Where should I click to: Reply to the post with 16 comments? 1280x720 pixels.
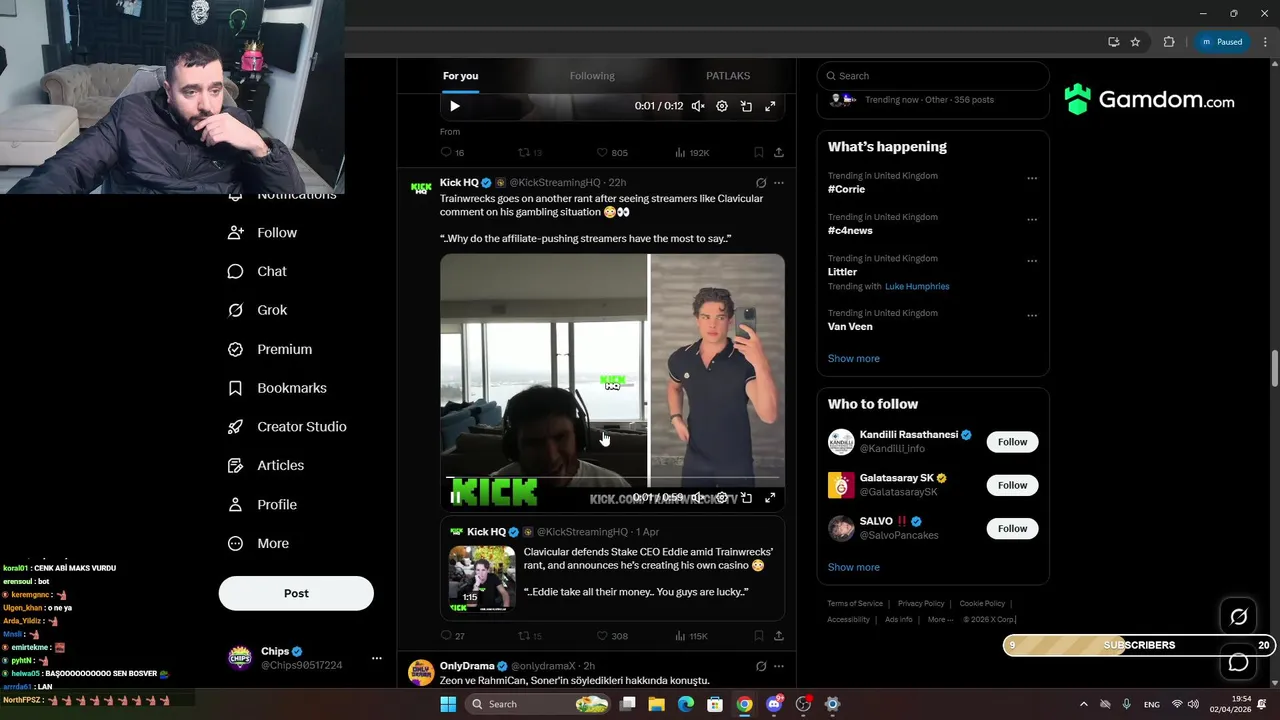(452, 153)
